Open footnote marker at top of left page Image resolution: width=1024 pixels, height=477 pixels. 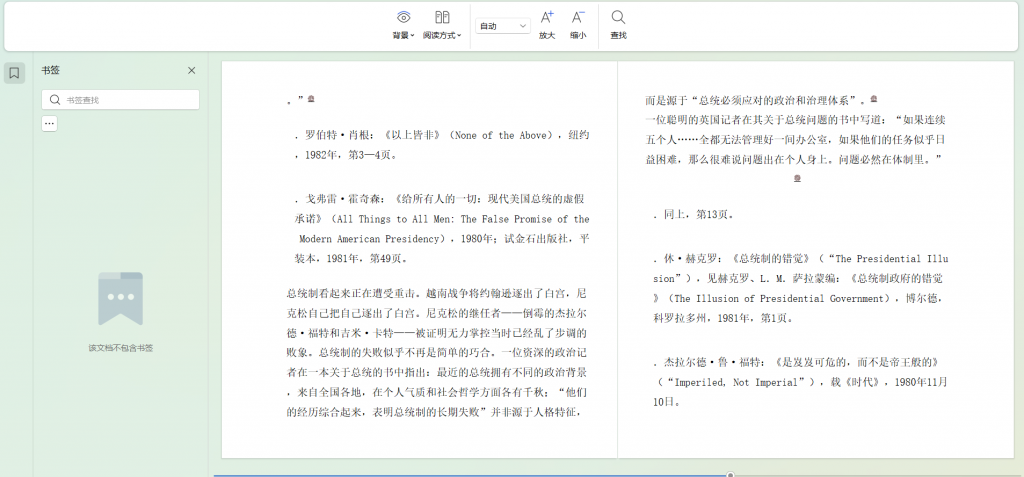pyautogui.click(x=311, y=99)
